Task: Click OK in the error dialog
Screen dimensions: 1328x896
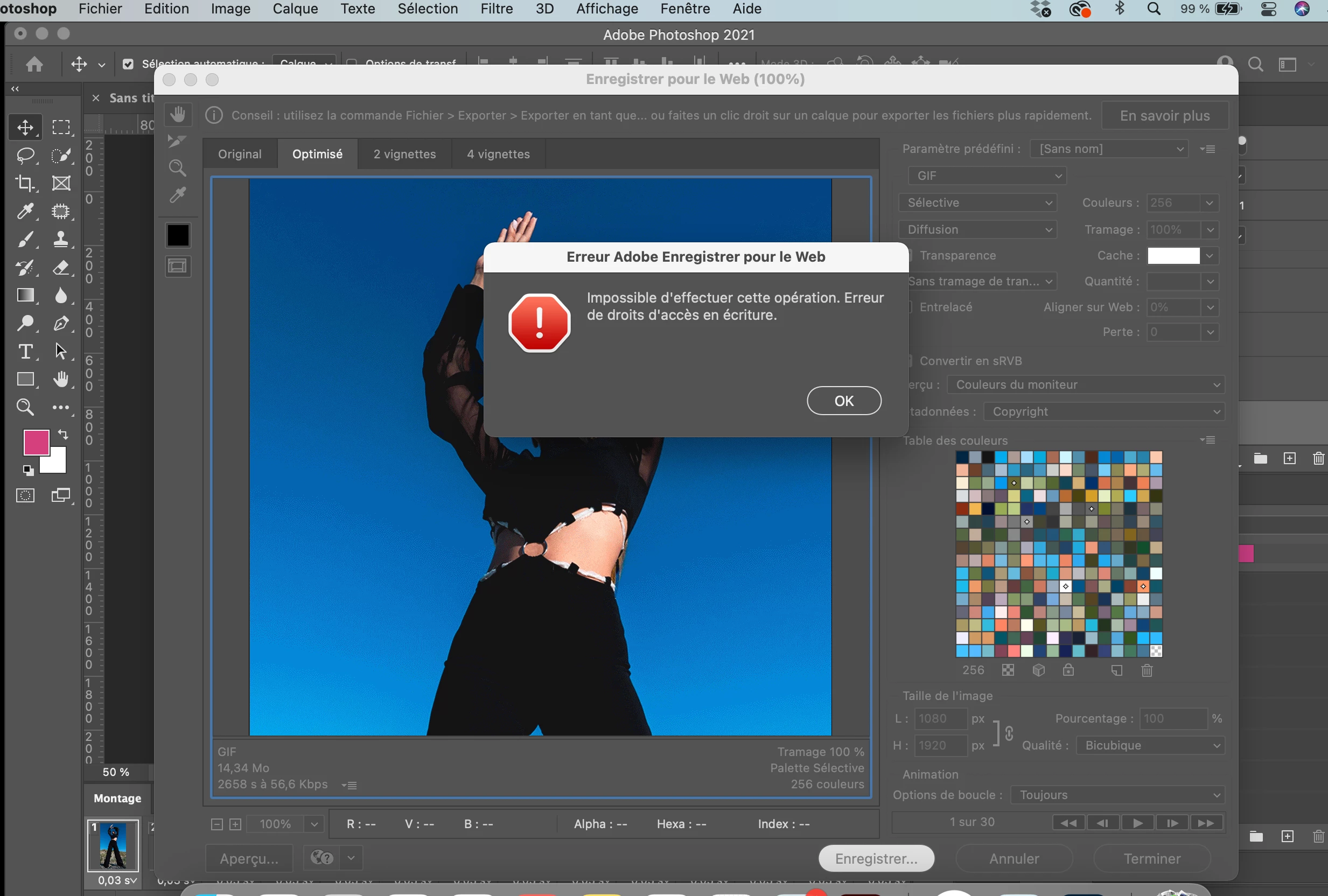Action: (843, 401)
